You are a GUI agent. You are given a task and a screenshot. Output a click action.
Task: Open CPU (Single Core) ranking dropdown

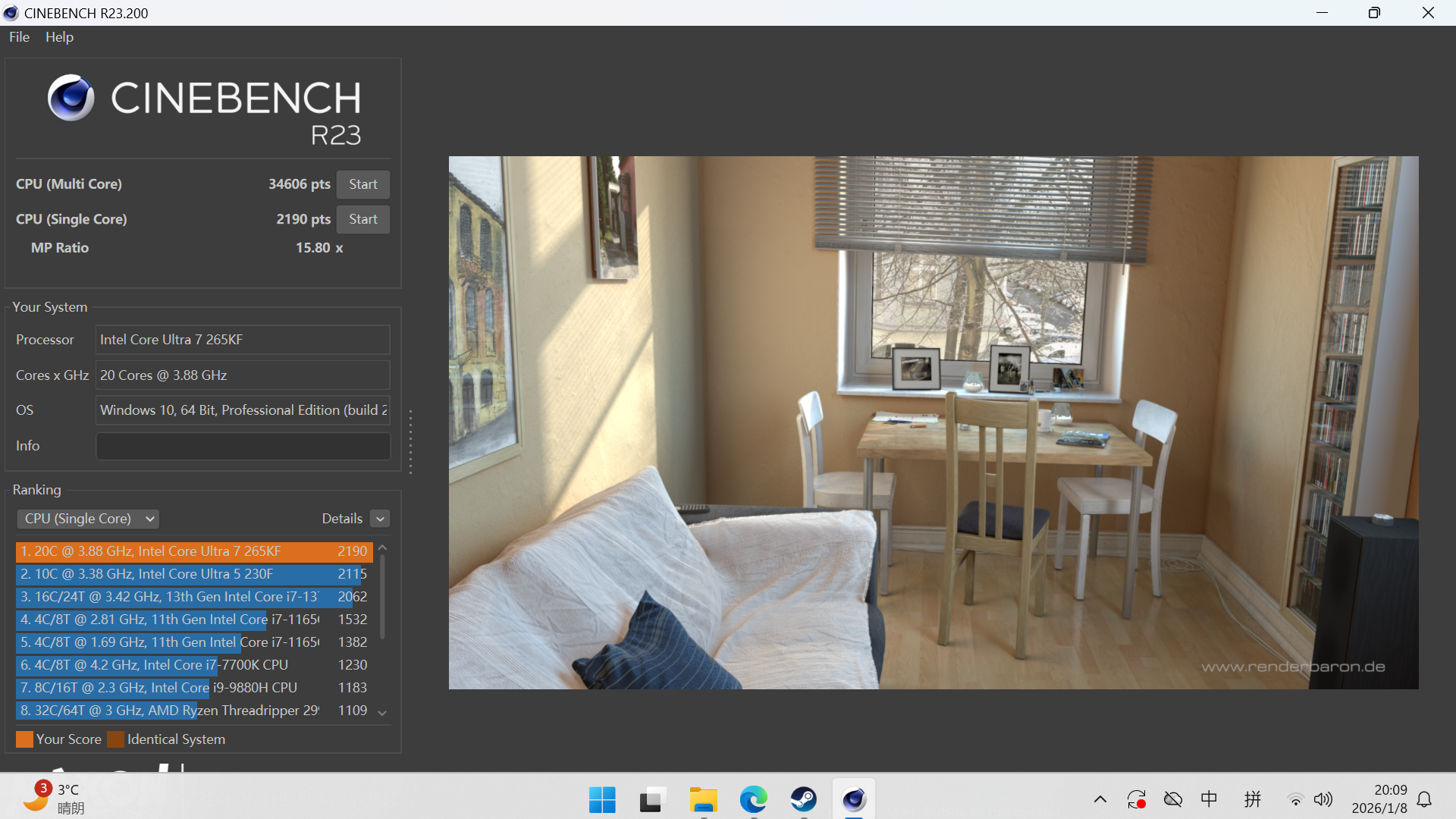coord(88,519)
